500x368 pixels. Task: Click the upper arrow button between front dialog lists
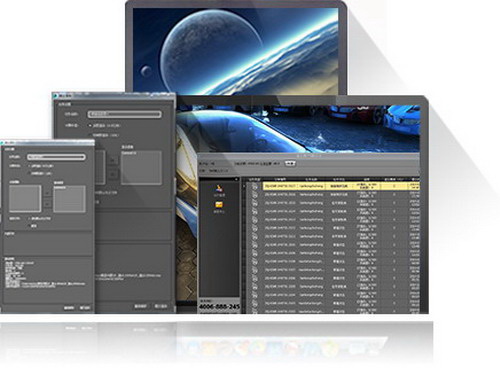pos(48,193)
